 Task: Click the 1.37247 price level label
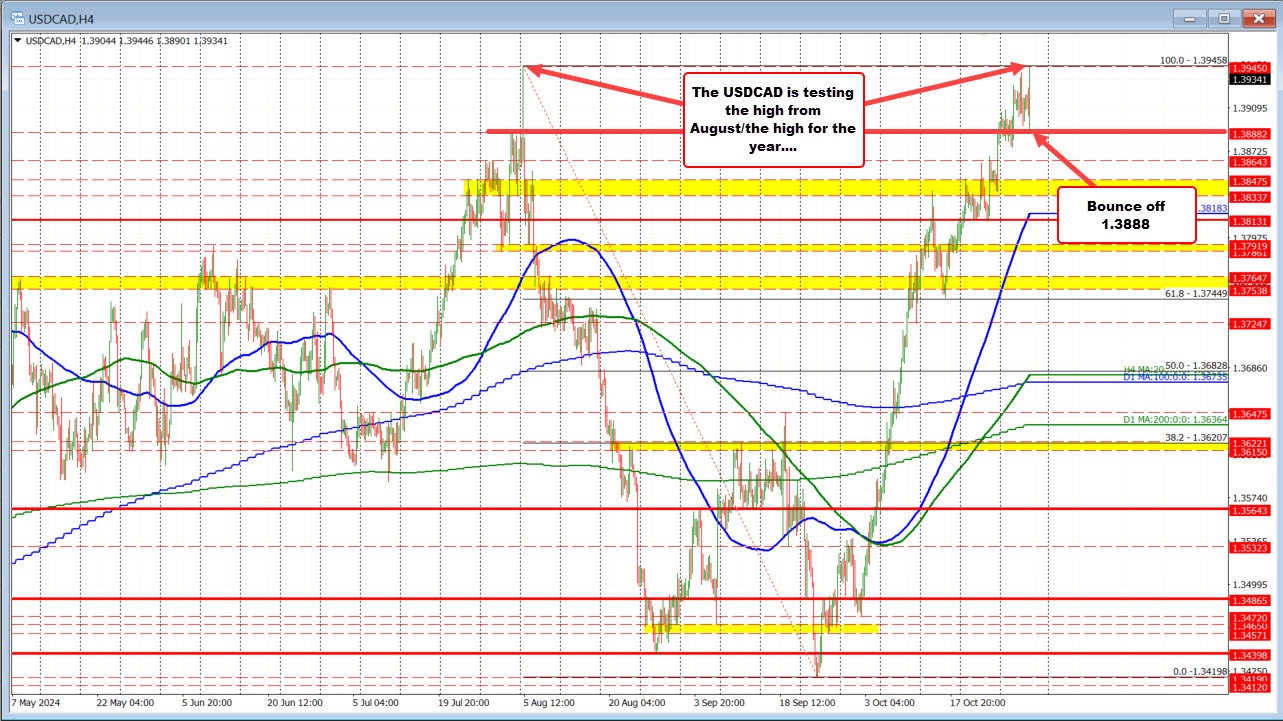pyautogui.click(x=1249, y=323)
